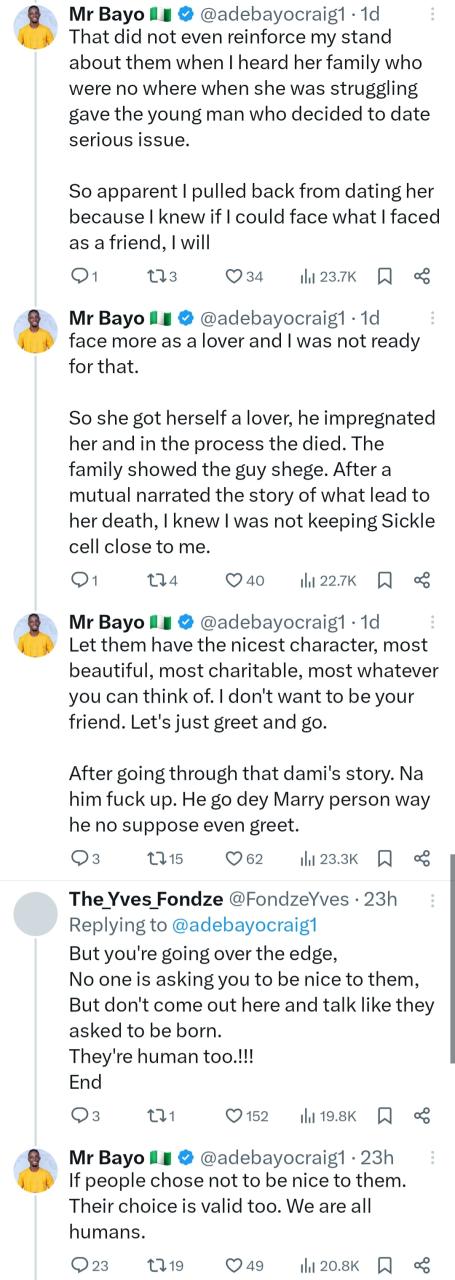Viewport: 455px width, 1280px height.
Task: Bookmark the tweet with 20.8K views
Action: (385, 1265)
